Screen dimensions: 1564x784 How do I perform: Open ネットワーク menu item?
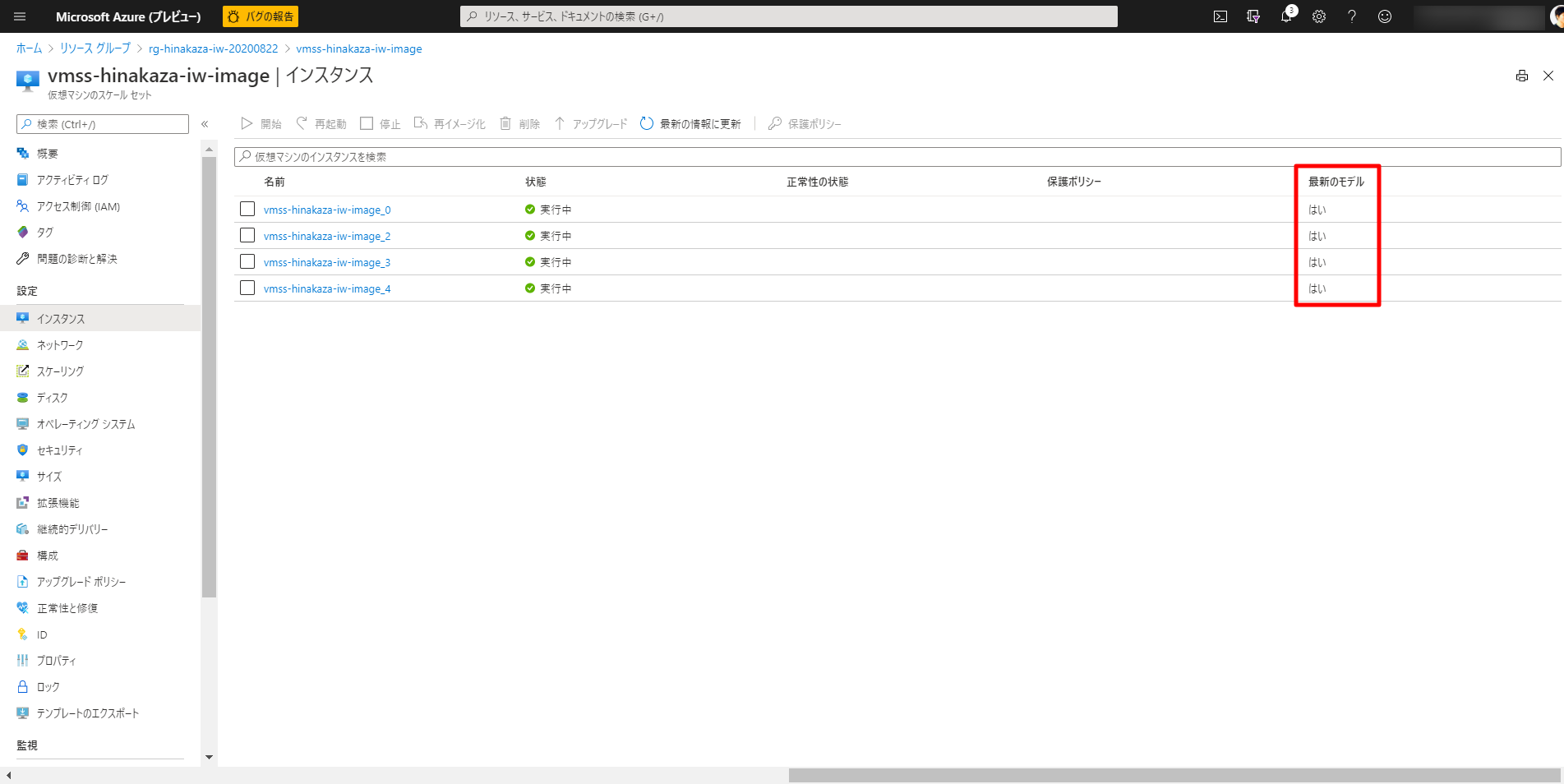(100, 345)
